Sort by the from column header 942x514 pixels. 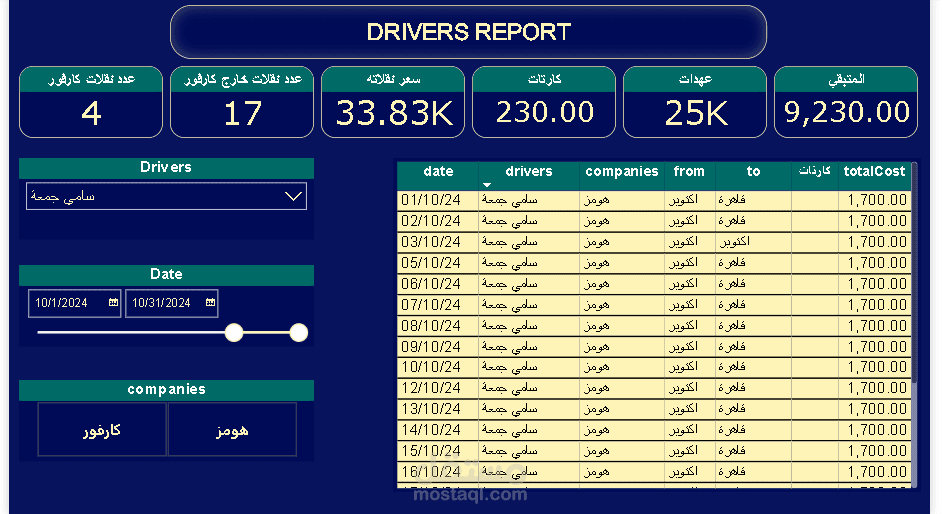pyautogui.click(x=688, y=172)
